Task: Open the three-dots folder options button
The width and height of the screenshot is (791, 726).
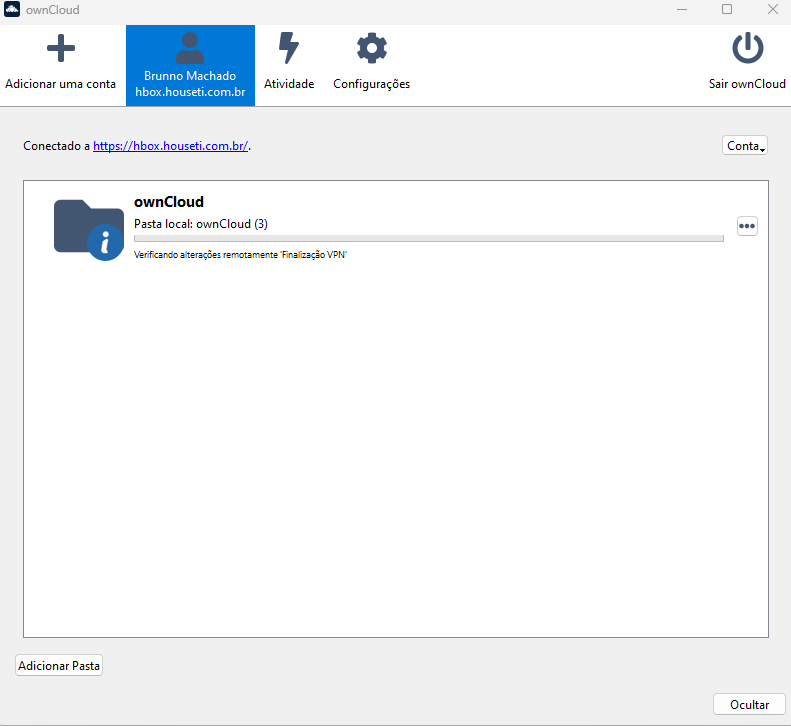Action: point(747,226)
